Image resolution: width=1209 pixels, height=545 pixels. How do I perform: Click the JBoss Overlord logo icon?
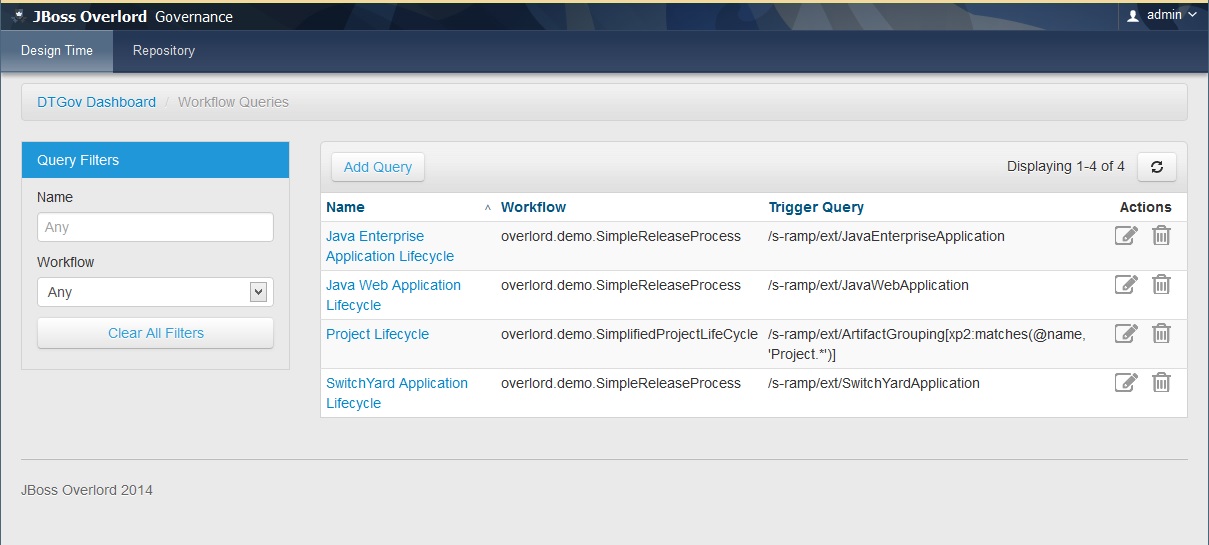pyautogui.click(x=18, y=16)
